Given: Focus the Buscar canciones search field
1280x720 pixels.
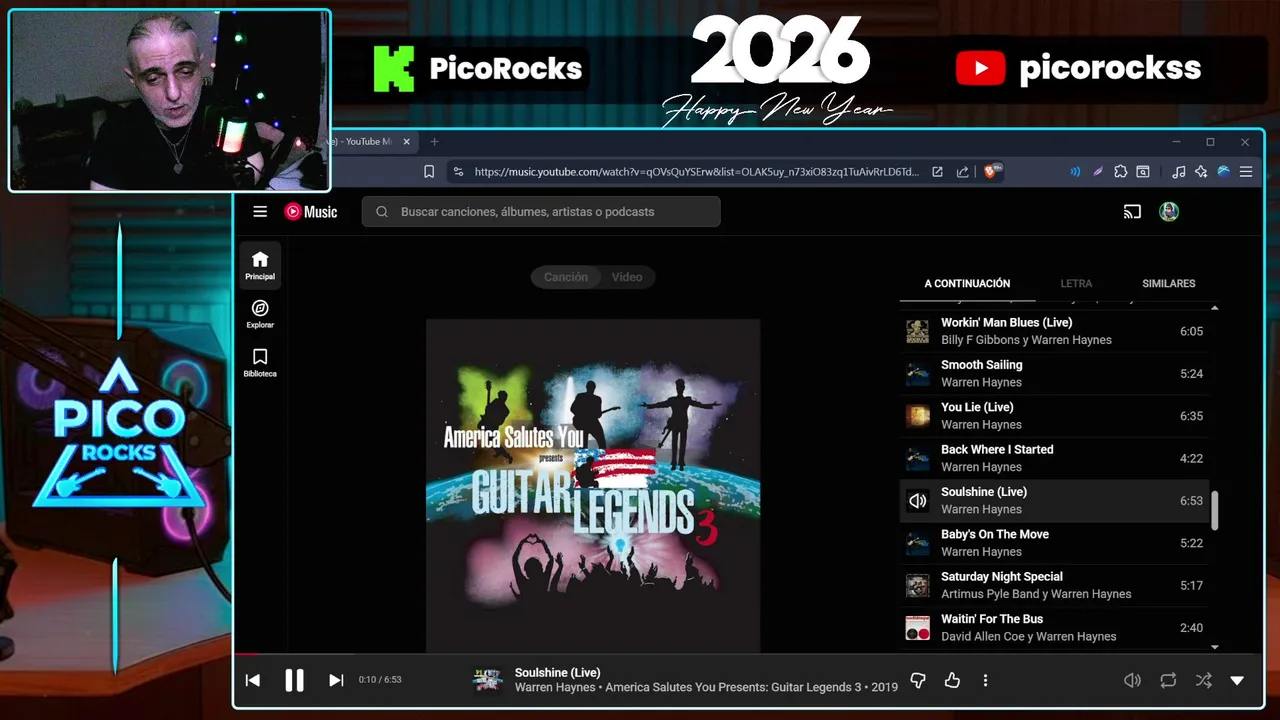Looking at the screenshot, I should coord(541,212).
